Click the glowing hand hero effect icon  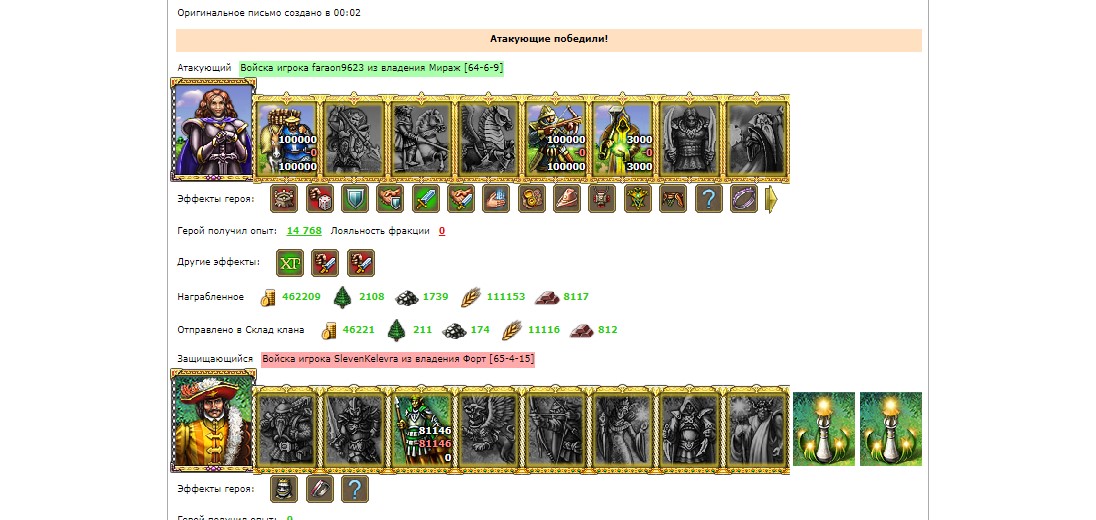pos(496,199)
